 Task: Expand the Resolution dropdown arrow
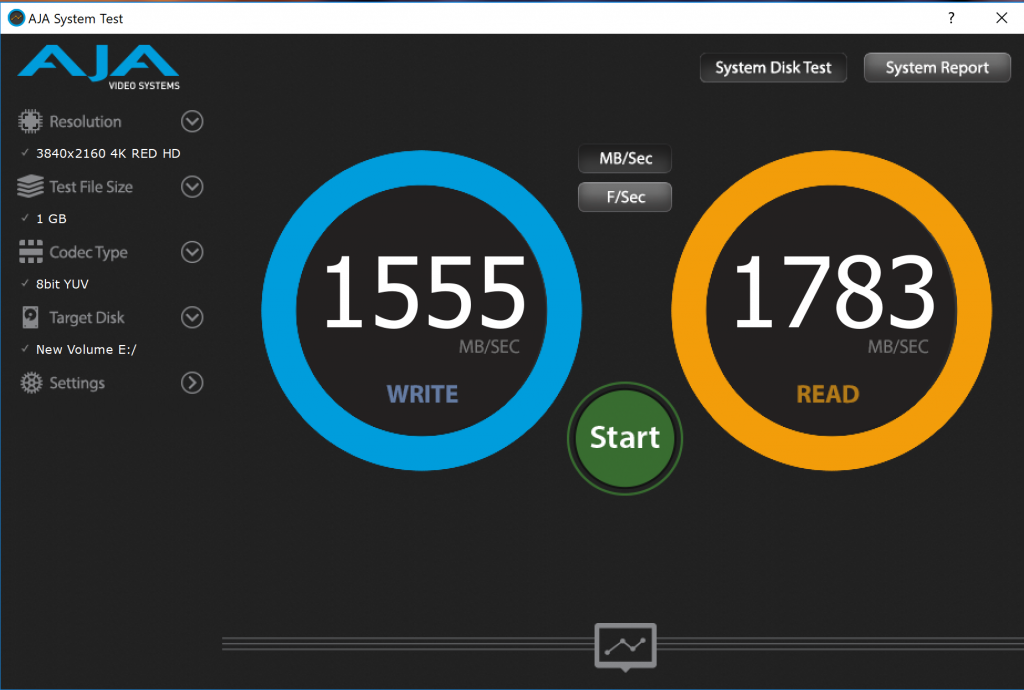192,121
